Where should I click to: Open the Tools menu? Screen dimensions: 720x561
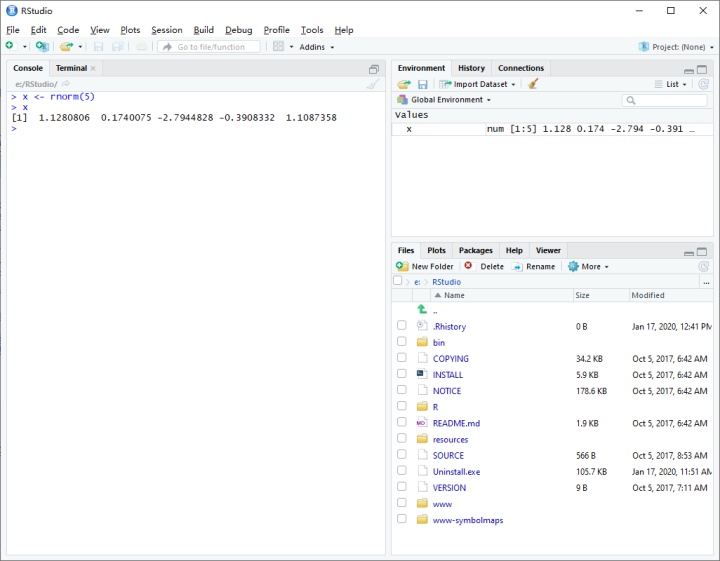[312, 30]
